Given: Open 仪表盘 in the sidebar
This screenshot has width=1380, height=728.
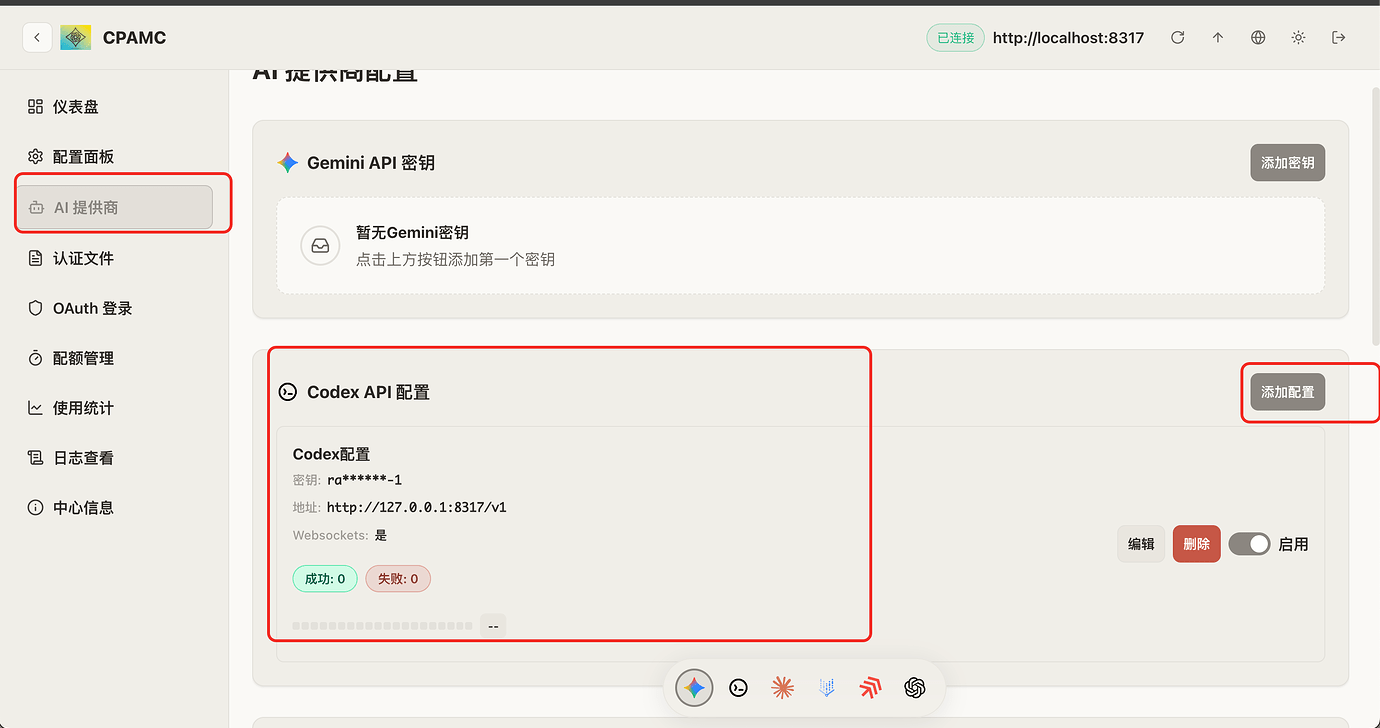Looking at the screenshot, I should click(x=114, y=107).
